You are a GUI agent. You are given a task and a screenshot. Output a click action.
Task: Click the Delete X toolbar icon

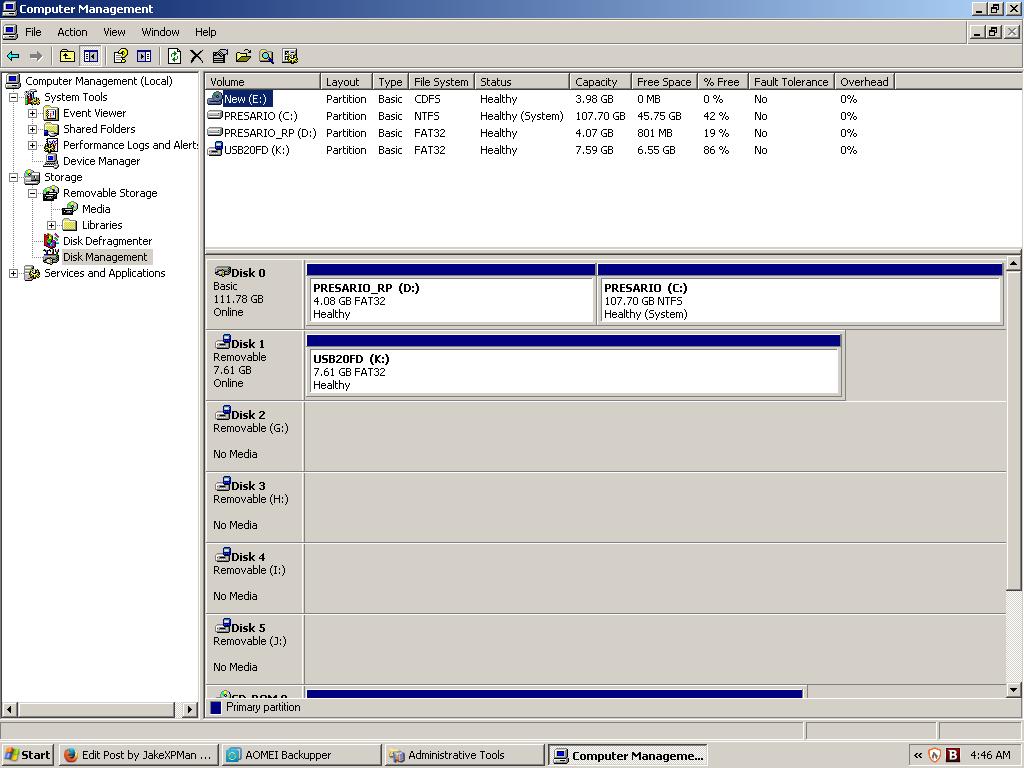[197, 56]
